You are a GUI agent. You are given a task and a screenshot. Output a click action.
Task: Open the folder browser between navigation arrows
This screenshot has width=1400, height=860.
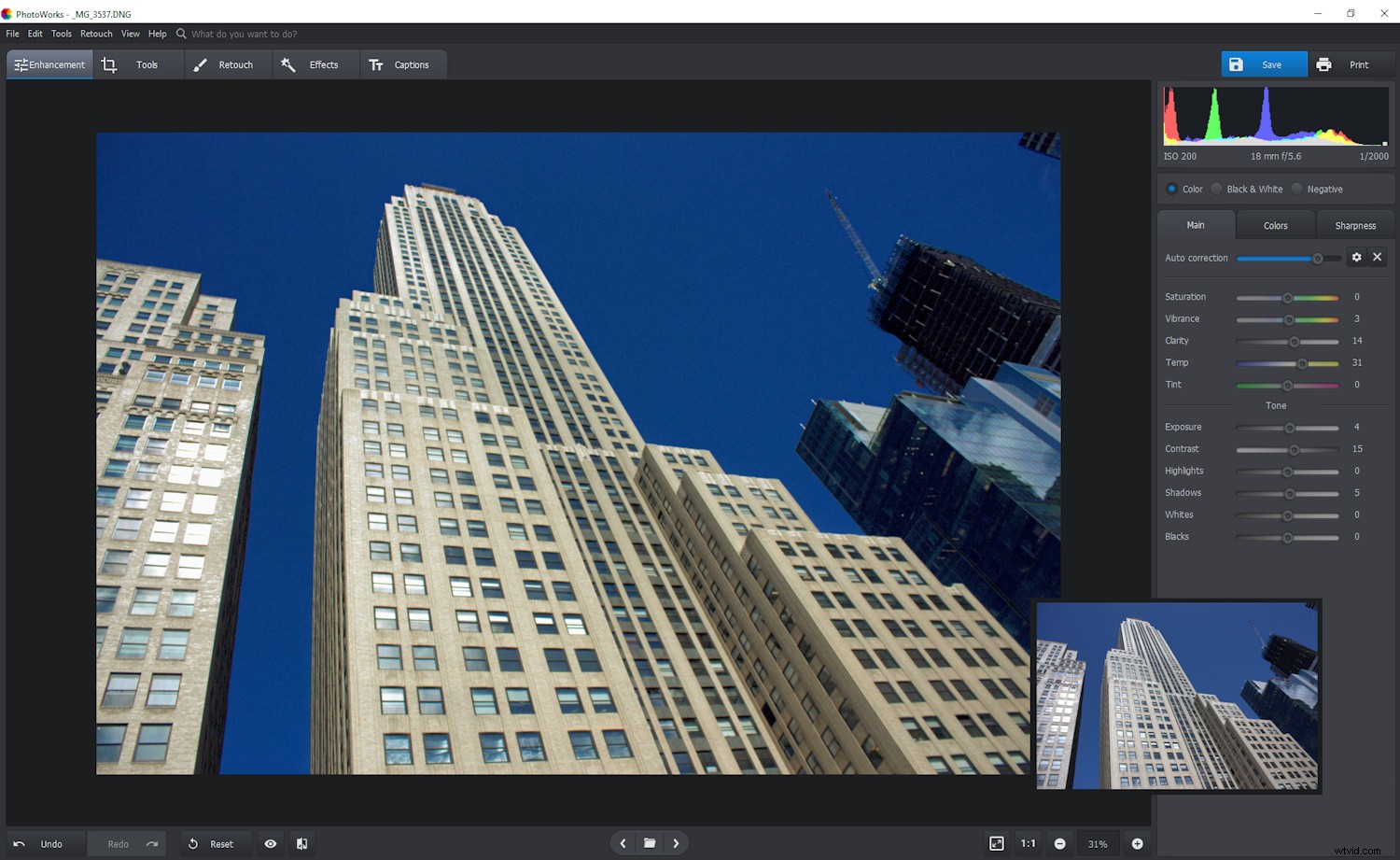click(650, 843)
